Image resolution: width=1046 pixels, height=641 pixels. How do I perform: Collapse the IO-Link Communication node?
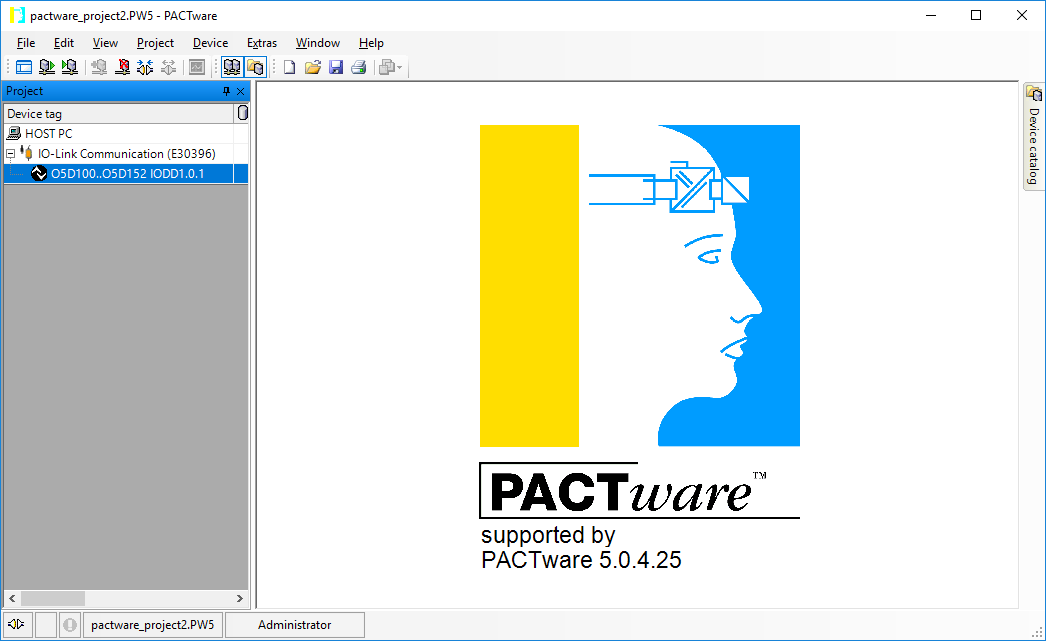tap(10, 153)
